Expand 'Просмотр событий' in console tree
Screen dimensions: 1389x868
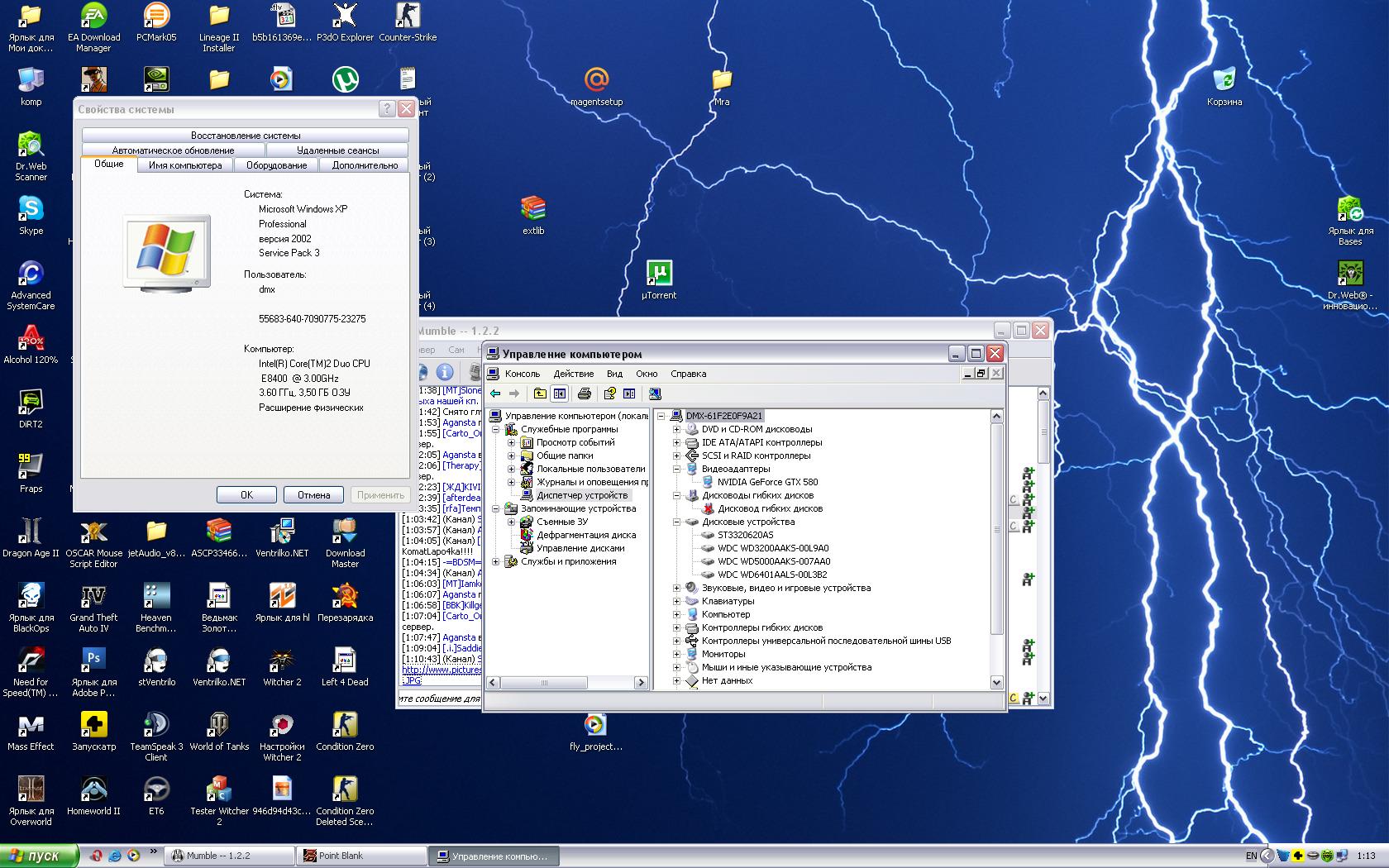coord(511,442)
